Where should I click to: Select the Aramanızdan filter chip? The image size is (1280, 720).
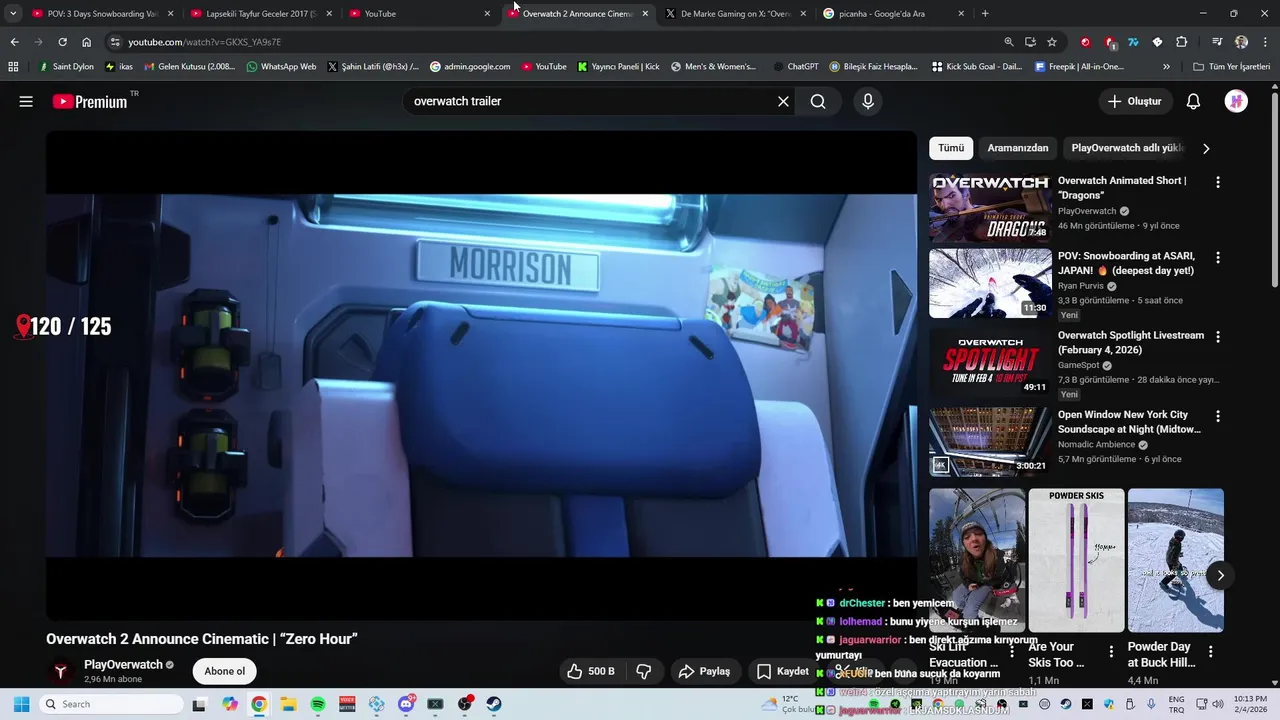1018,148
